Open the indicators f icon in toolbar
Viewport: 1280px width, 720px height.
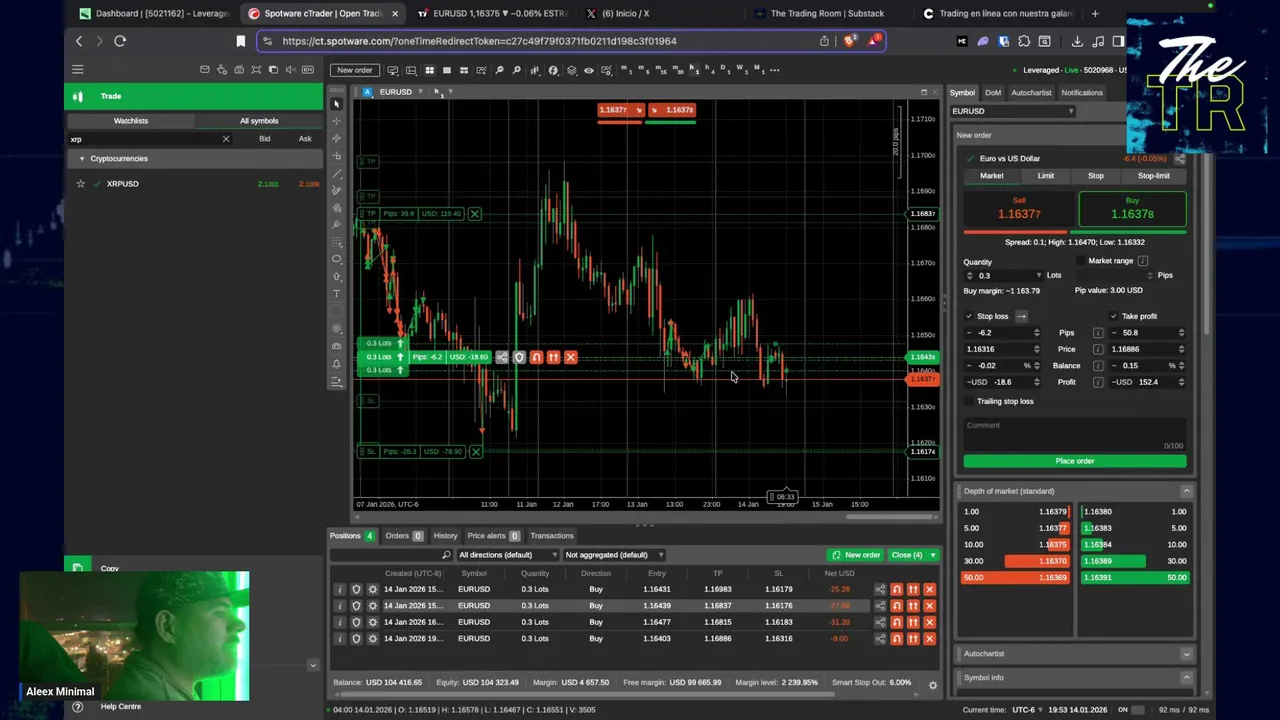(x=553, y=70)
